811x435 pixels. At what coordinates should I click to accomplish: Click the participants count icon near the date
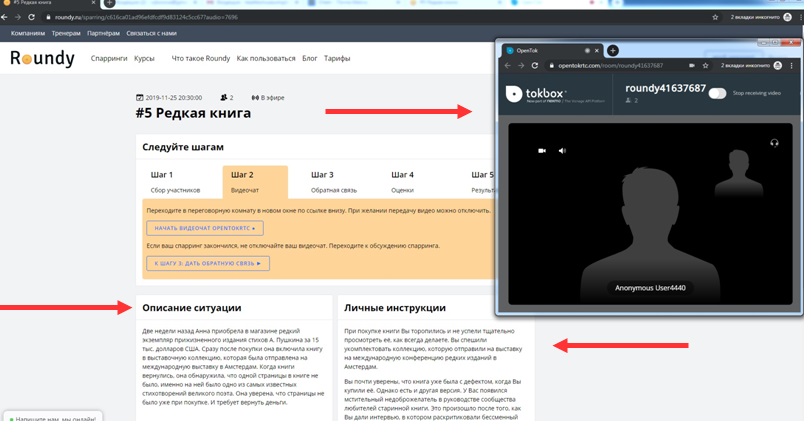coord(223,97)
